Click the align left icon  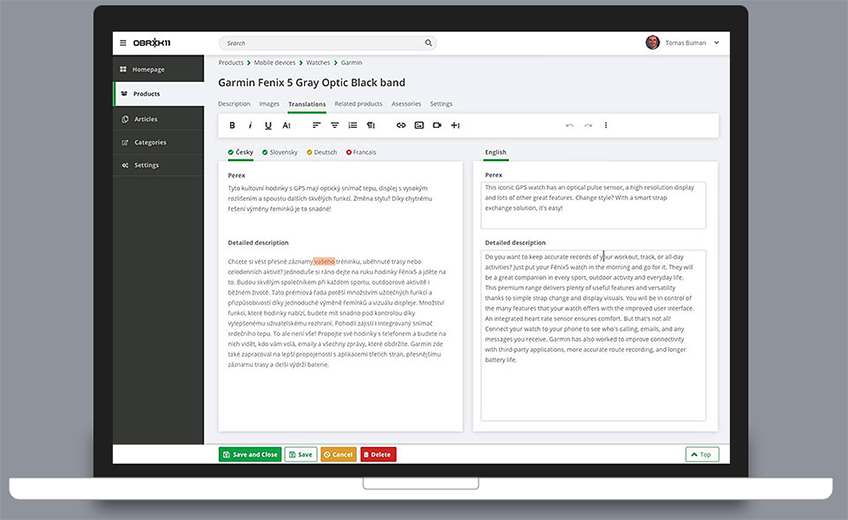click(x=316, y=125)
